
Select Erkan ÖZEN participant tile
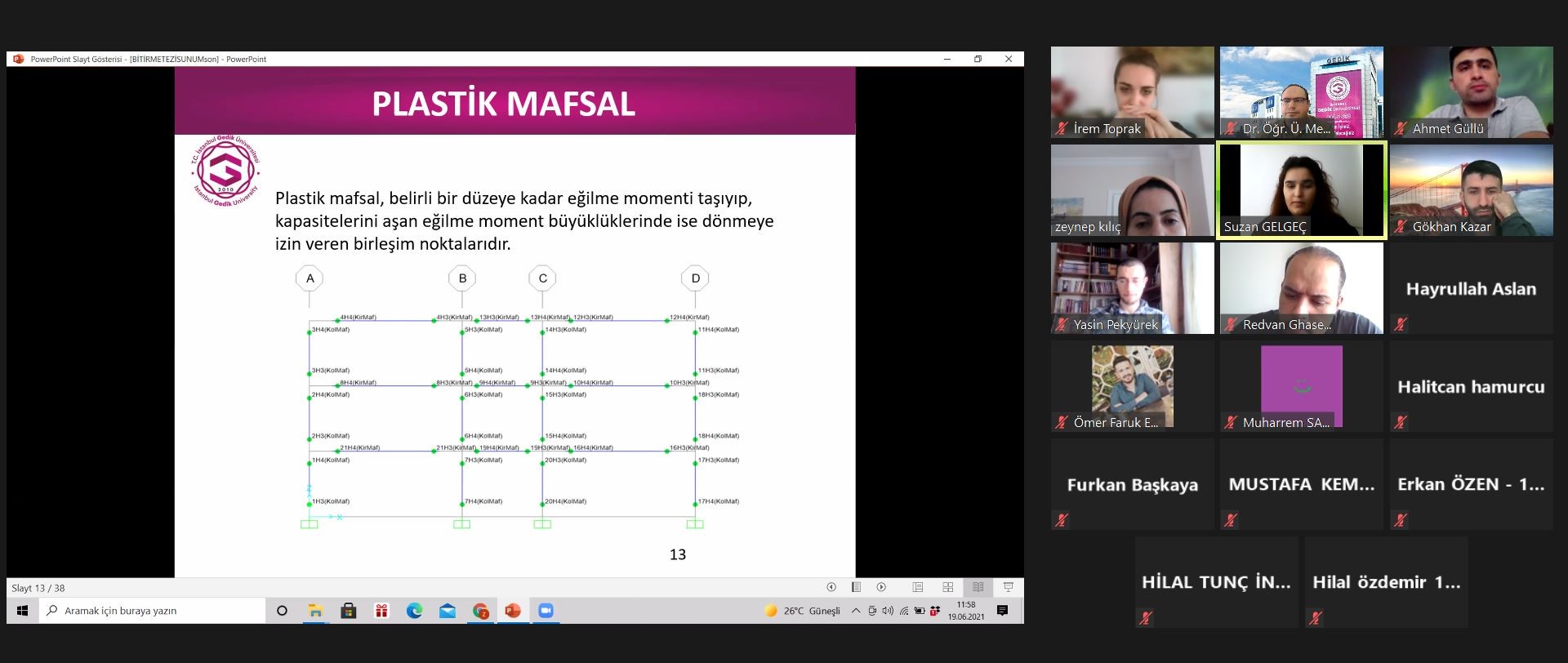[1472, 484]
